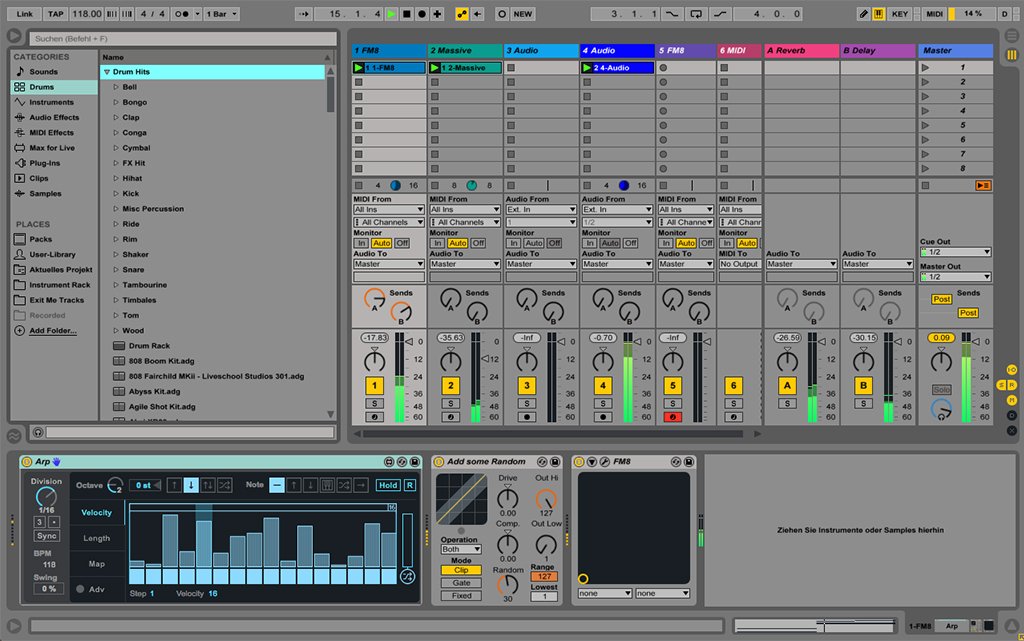Click the TAP tempo button

55,14
